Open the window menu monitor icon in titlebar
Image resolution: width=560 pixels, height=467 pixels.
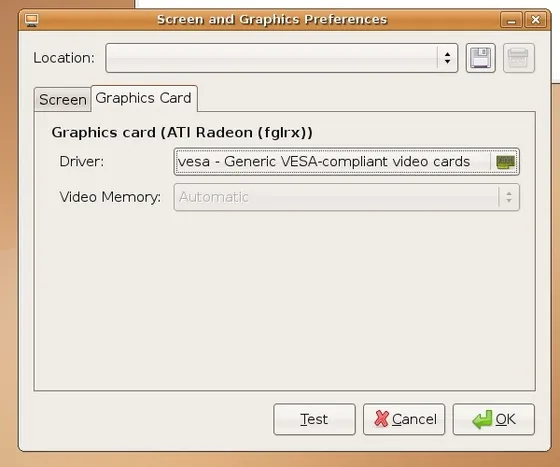32,20
